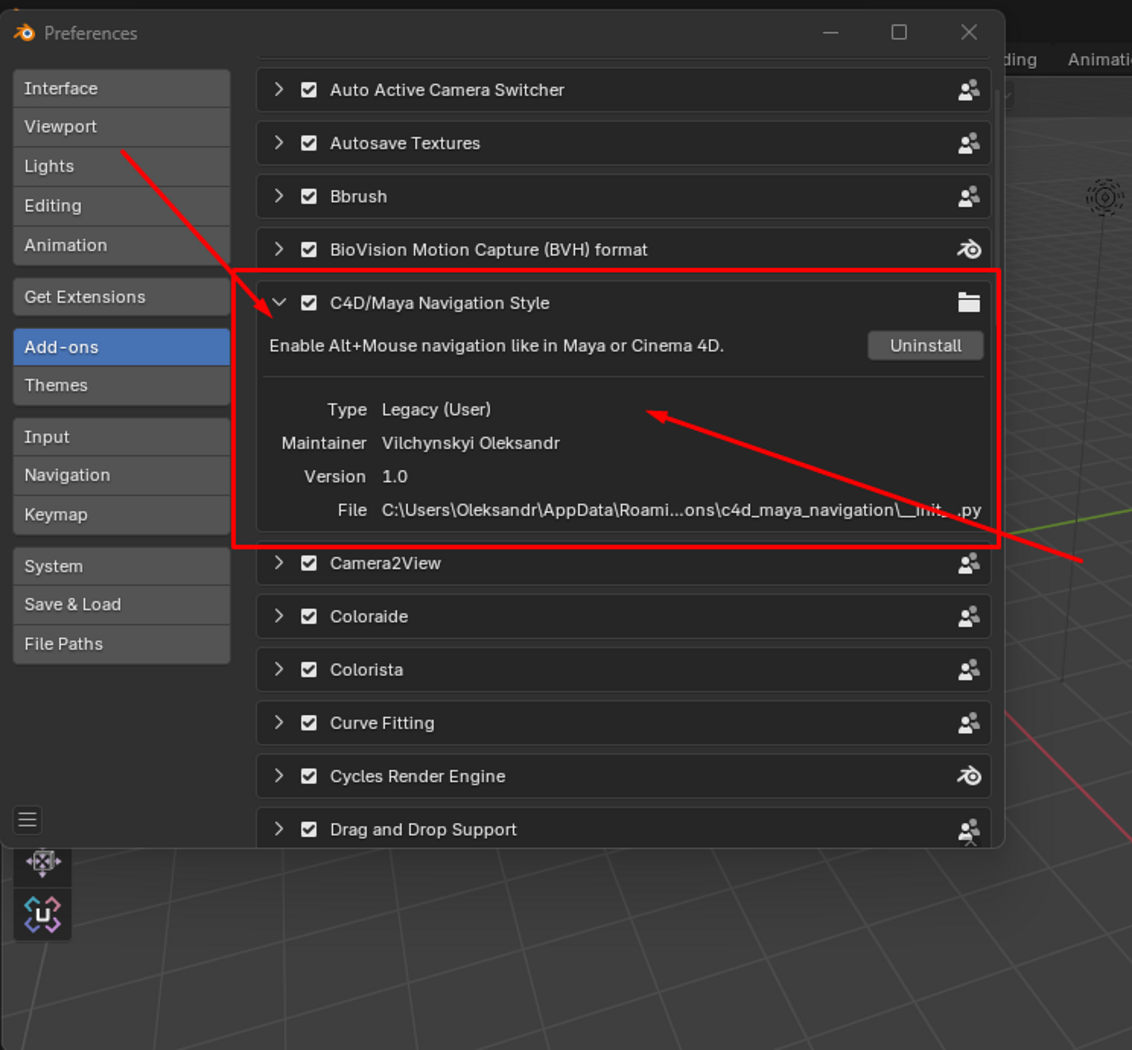Uncheck the Camera2View add-on
The width and height of the screenshot is (1132, 1050).
coord(309,563)
